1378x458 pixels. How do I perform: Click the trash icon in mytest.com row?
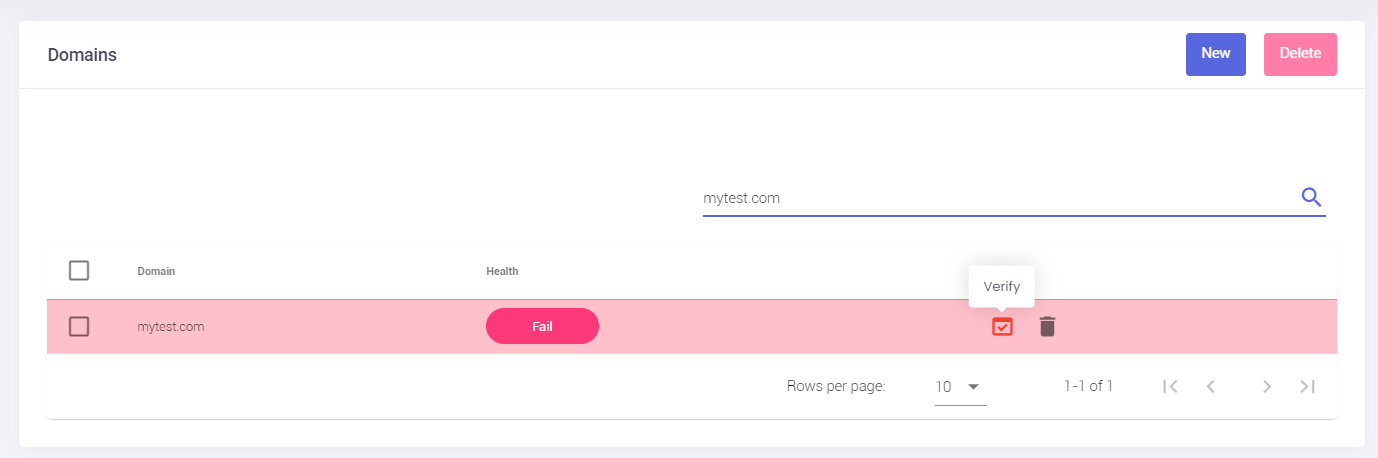(1047, 326)
